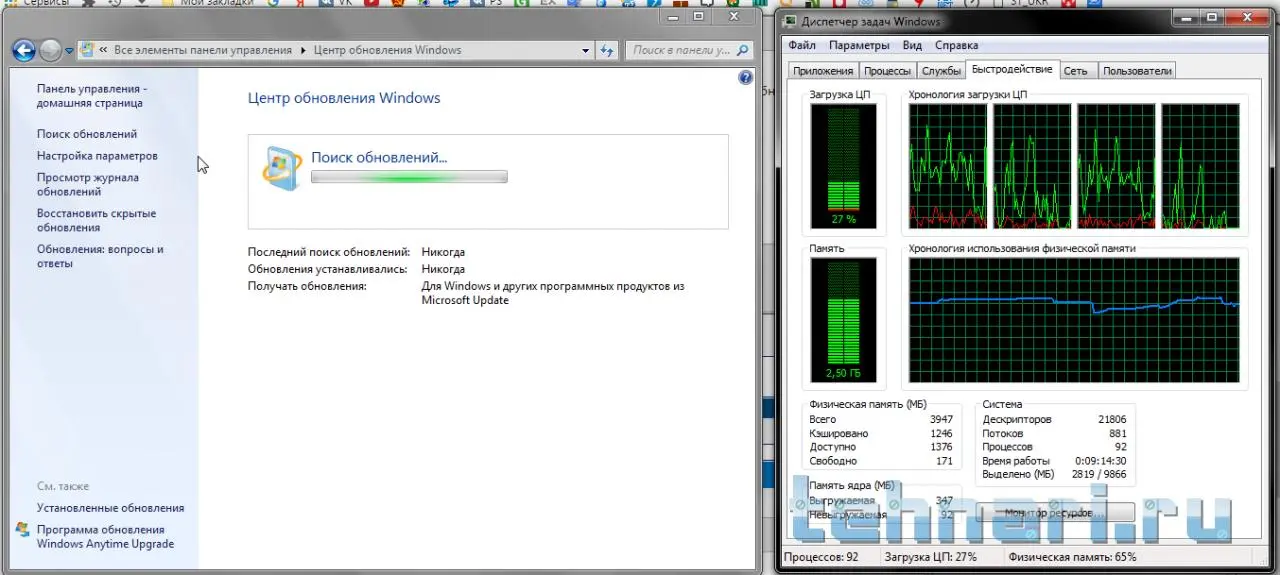Click the fourth CPU core history graph
The height and width of the screenshot is (575, 1280).
click(1201, 166)
